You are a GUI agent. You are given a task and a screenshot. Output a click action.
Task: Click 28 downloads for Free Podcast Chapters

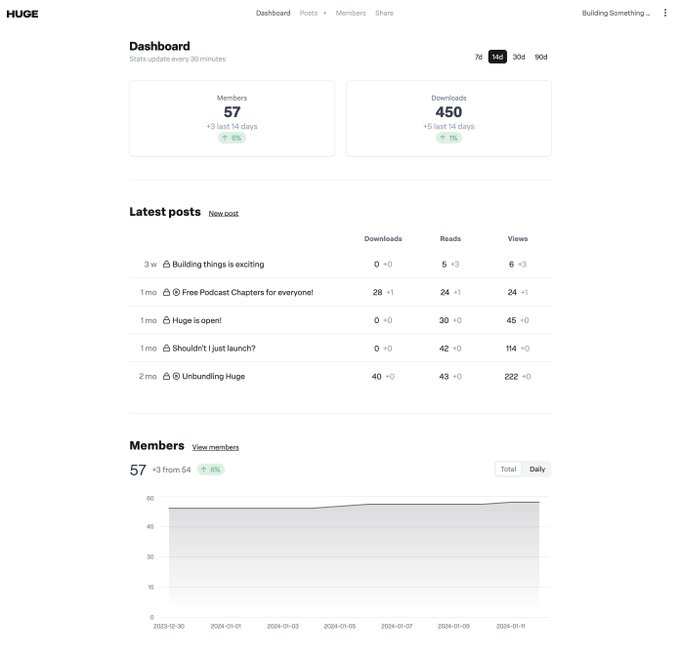point(377,292)
